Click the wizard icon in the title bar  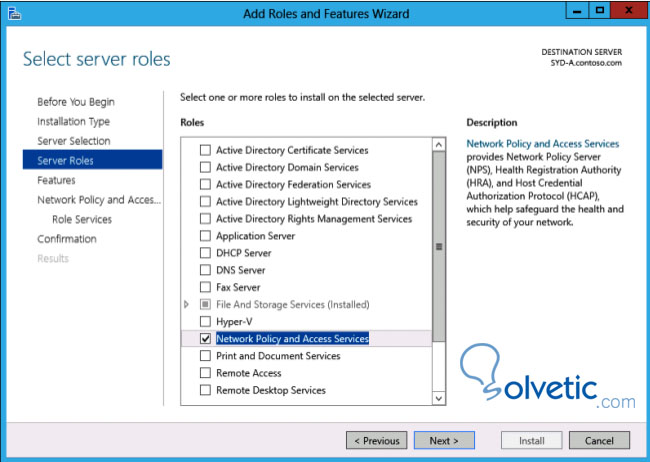(15, 14)
